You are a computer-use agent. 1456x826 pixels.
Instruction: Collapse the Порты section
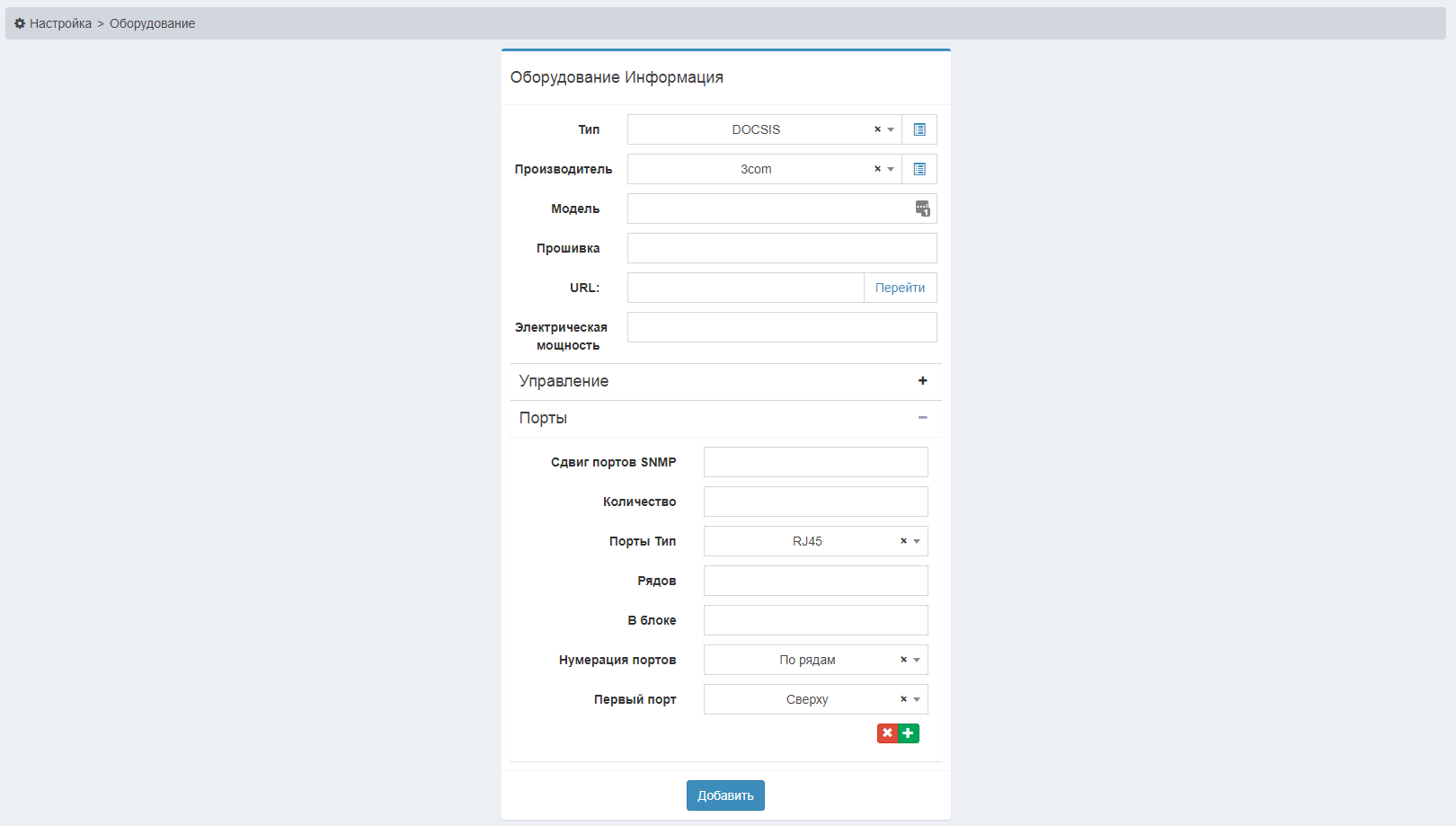click(x=922, y=418)
